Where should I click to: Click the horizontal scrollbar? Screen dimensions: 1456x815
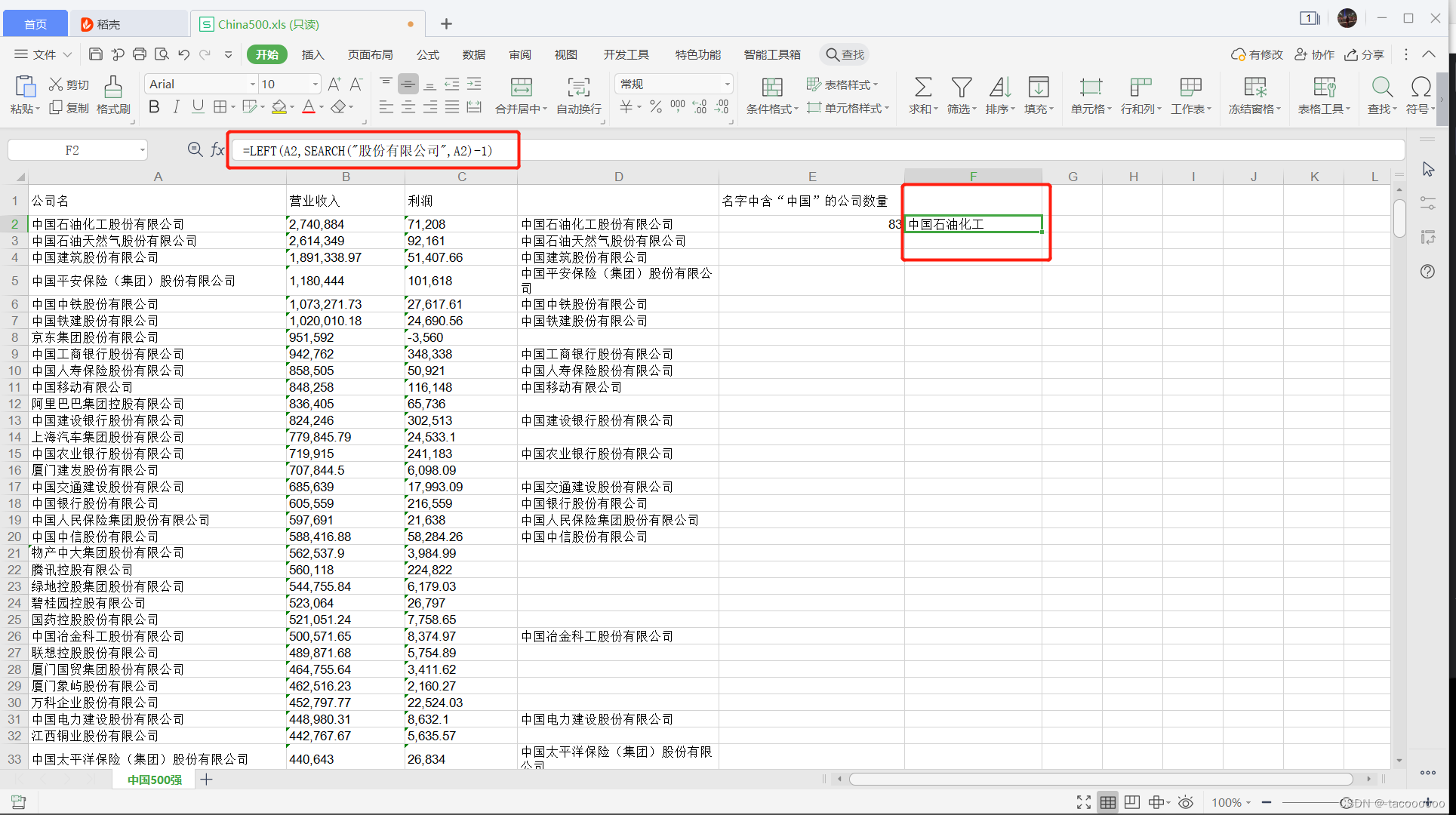[1100, 780]
